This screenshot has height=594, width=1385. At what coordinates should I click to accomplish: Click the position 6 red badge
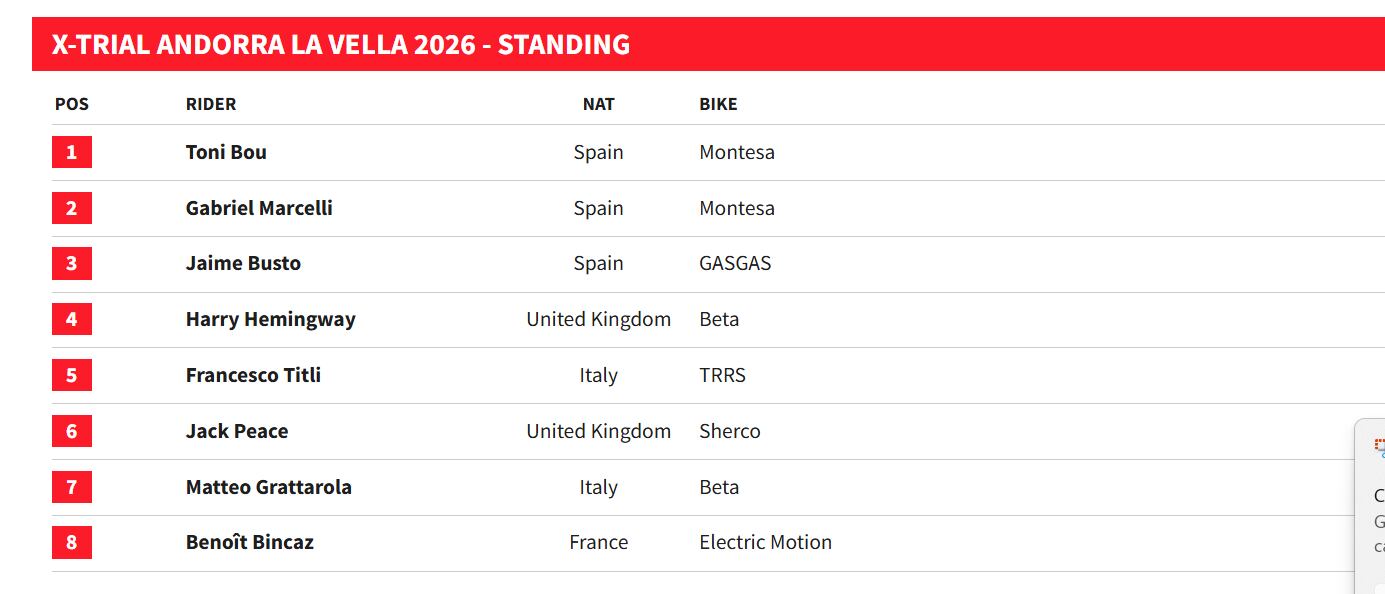pos(71,432)
